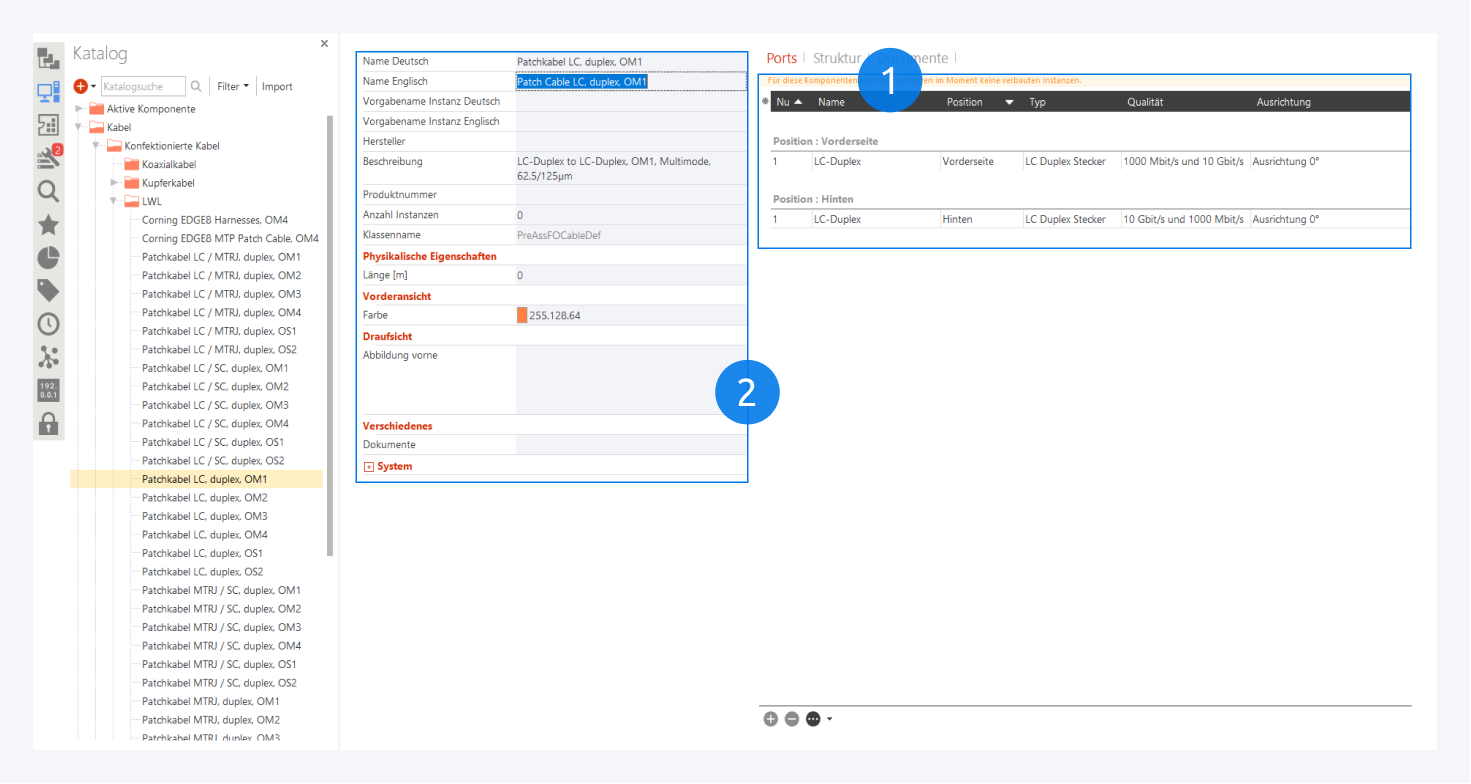
Task: Click the tag icon in sidebar
Action: coord(48,290)
